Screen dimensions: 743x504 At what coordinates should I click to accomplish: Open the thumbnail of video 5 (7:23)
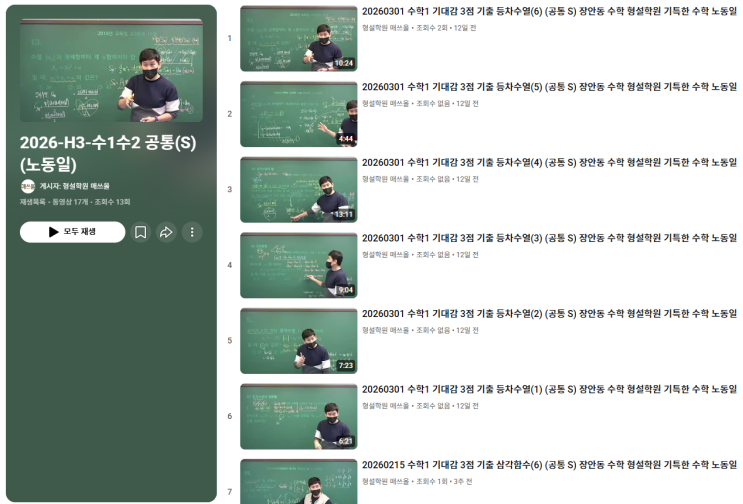(299, 341)
